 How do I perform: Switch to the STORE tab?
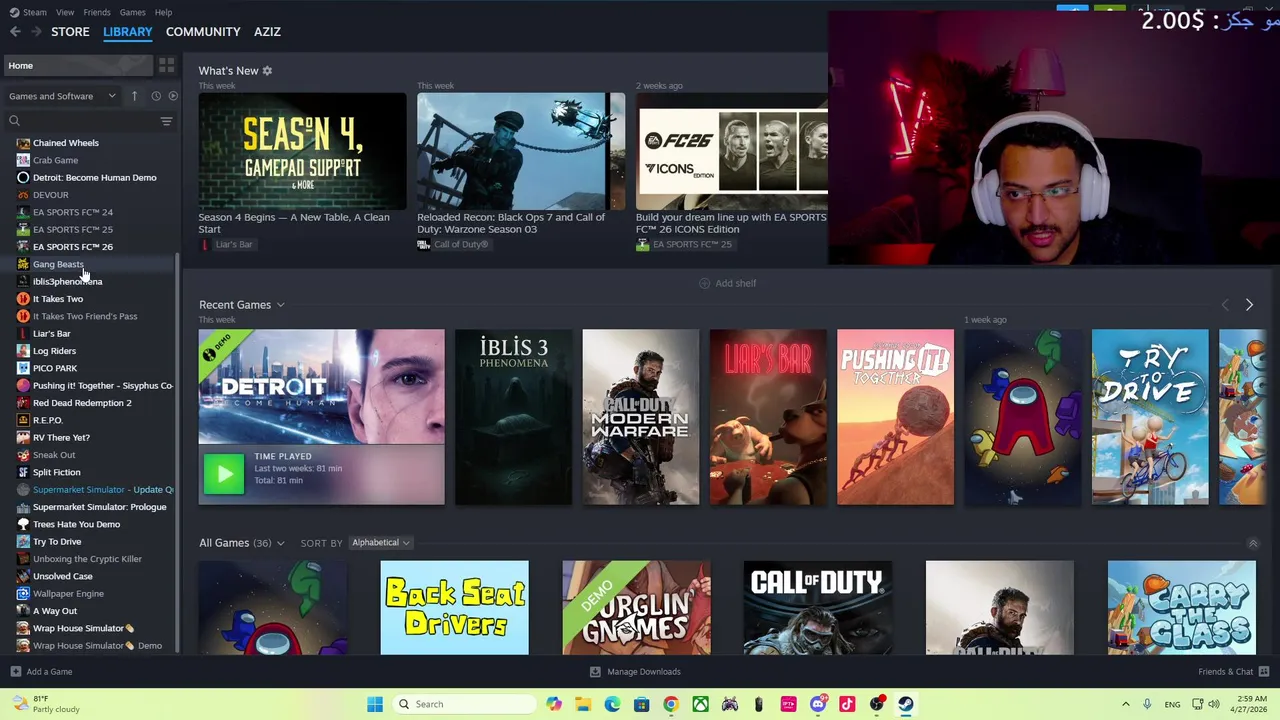click(70, 32)
